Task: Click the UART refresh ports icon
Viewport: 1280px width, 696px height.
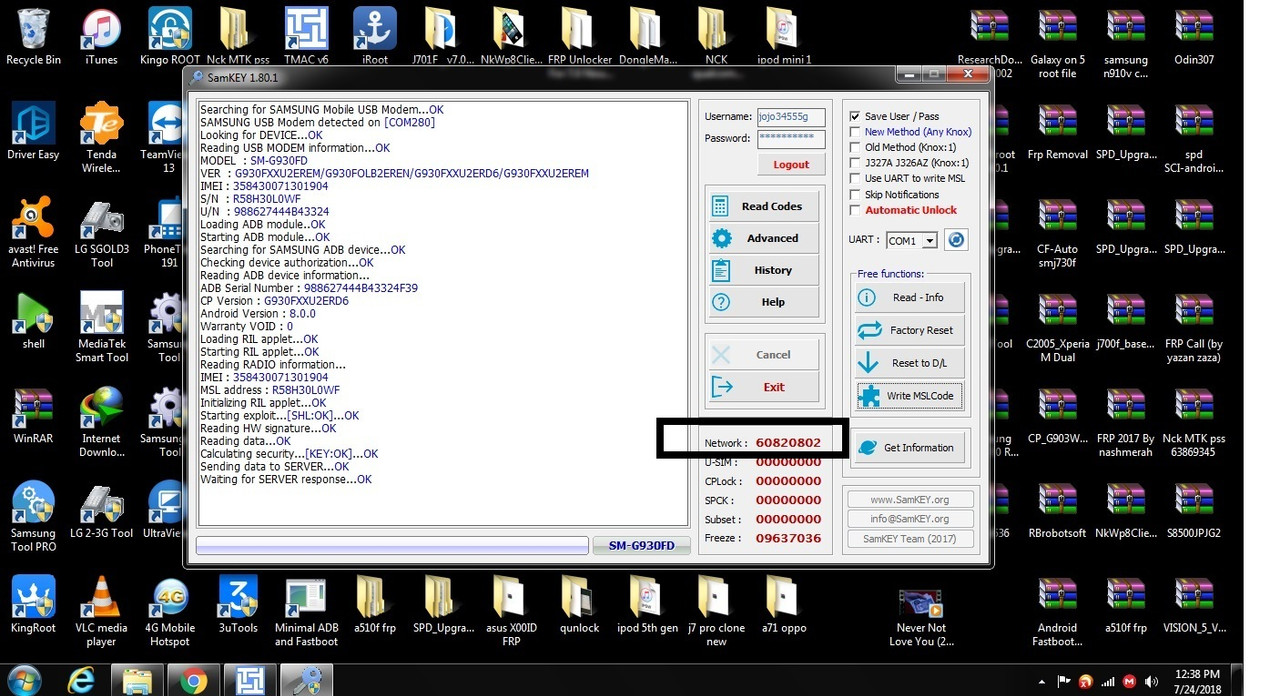Action: 956,240
